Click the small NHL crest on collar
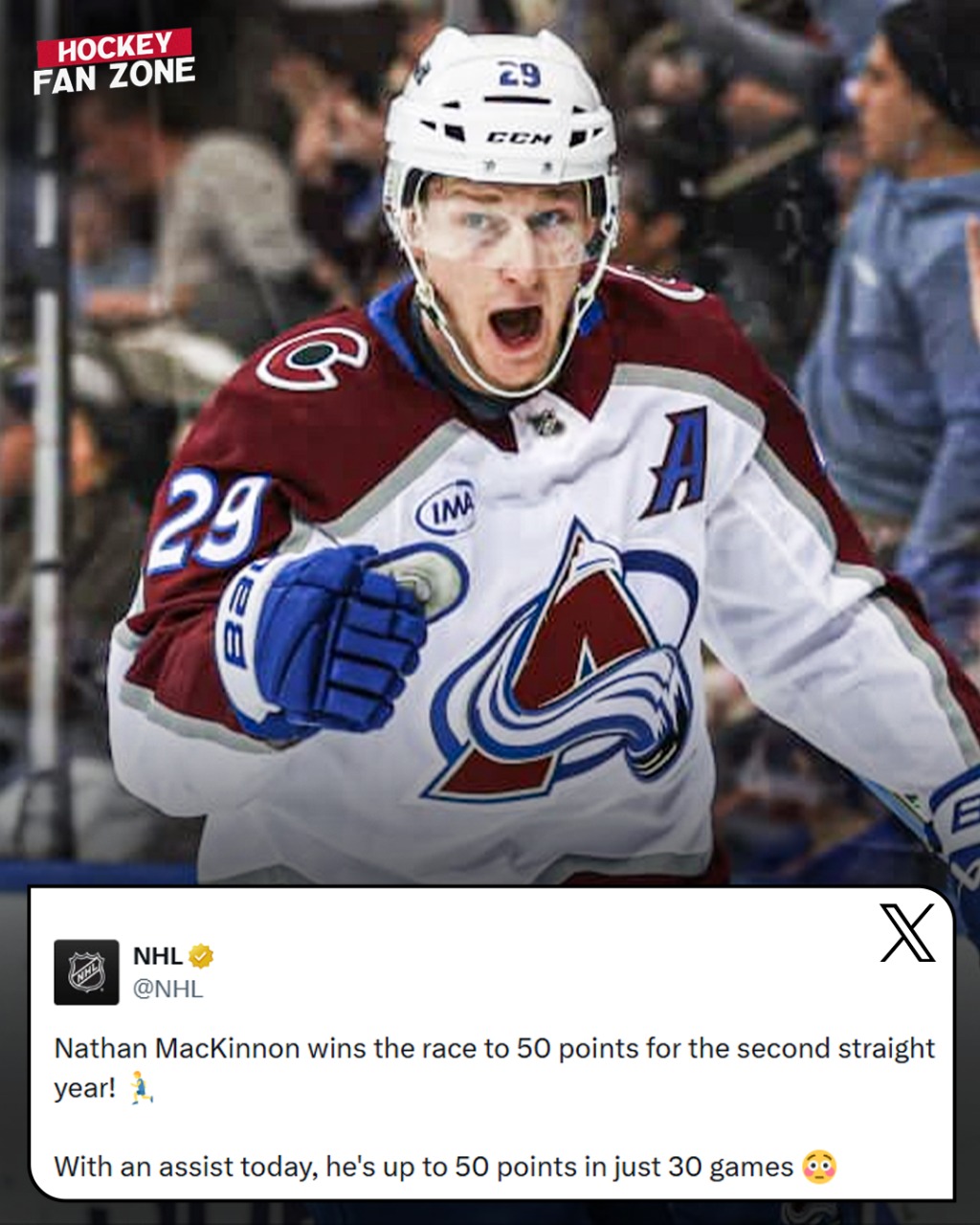The width and height of the screenshot is (980, 1225). tap(546, 421)
